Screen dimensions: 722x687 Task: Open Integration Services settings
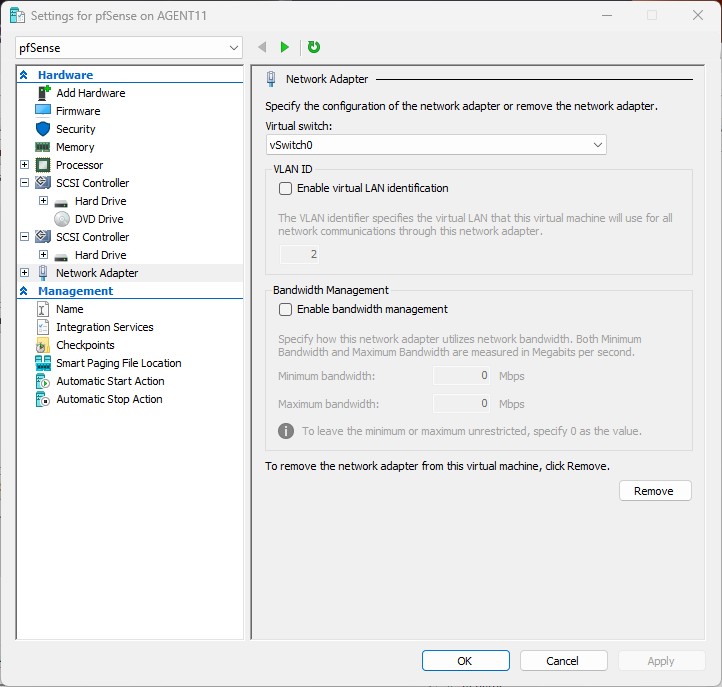click(x=105, y=327)
